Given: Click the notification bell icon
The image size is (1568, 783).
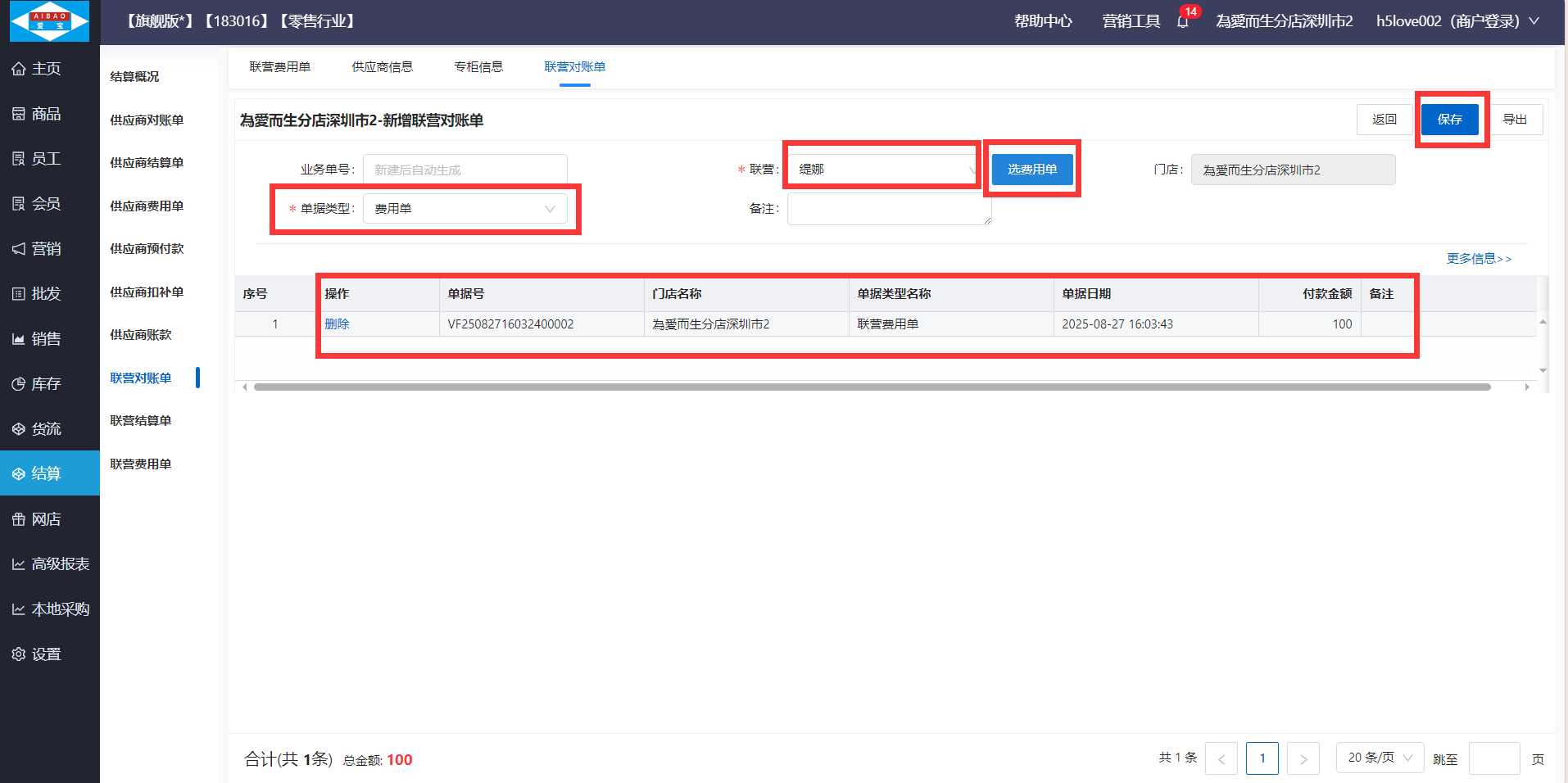Looking at the screenshot, I should coord(1182,22).
